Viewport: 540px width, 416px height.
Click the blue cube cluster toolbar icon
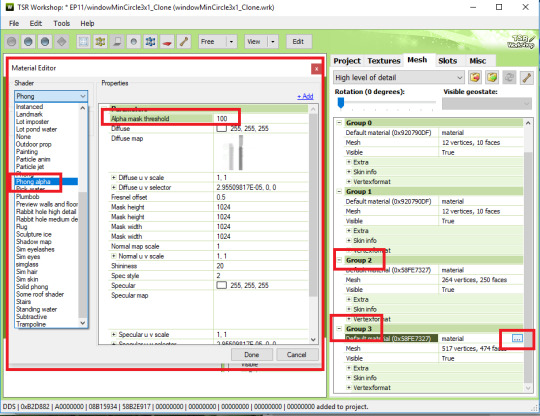click(150, 42)
